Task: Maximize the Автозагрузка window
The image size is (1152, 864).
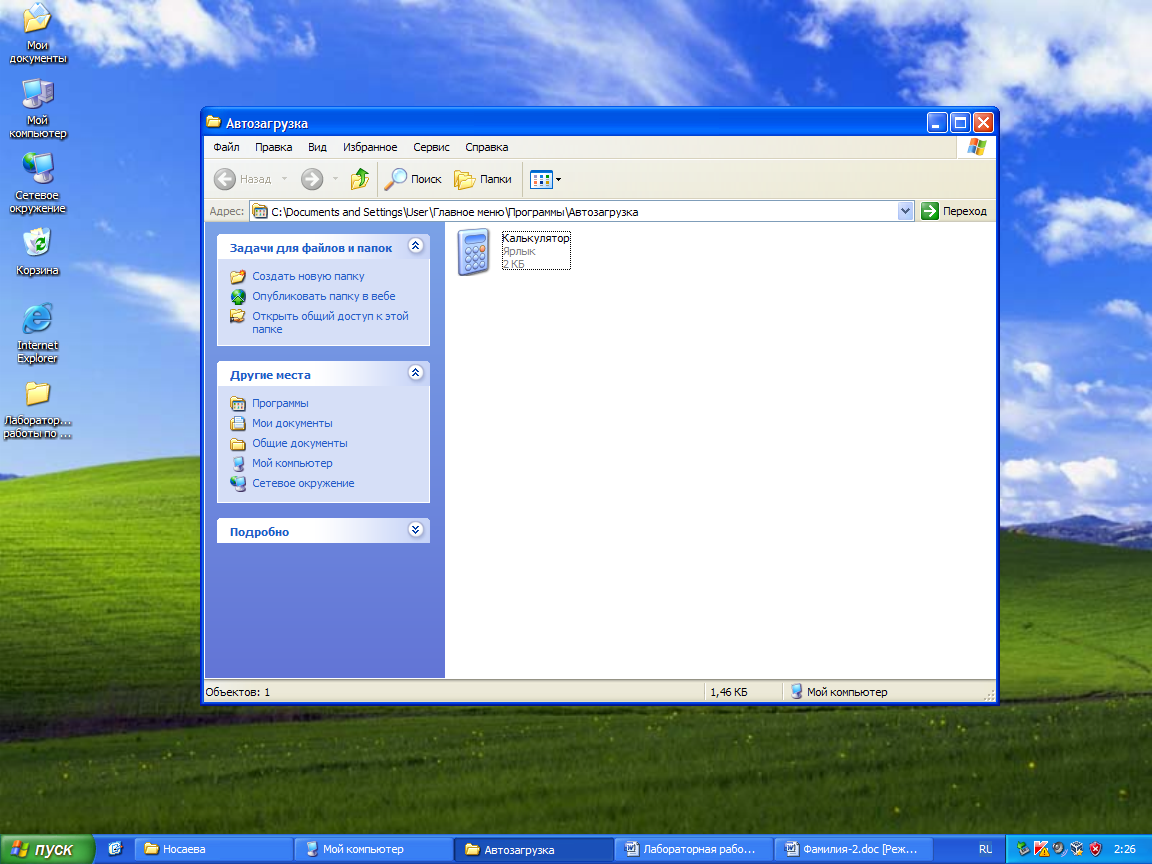Action: 960,123
